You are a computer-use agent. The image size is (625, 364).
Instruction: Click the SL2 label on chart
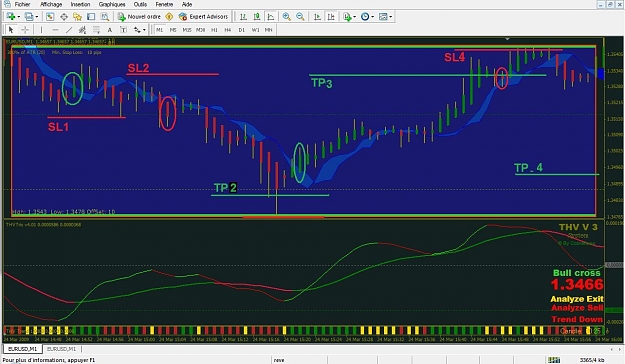pos(138,68)
